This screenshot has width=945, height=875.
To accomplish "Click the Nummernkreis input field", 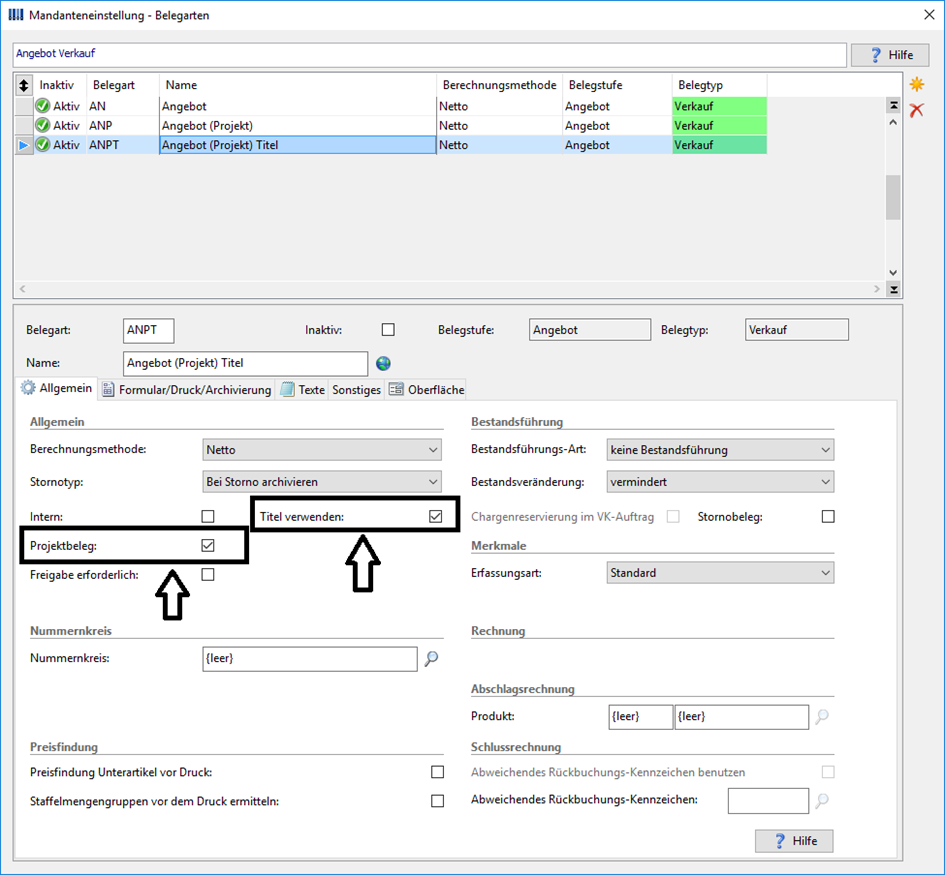I will point(310,659).
